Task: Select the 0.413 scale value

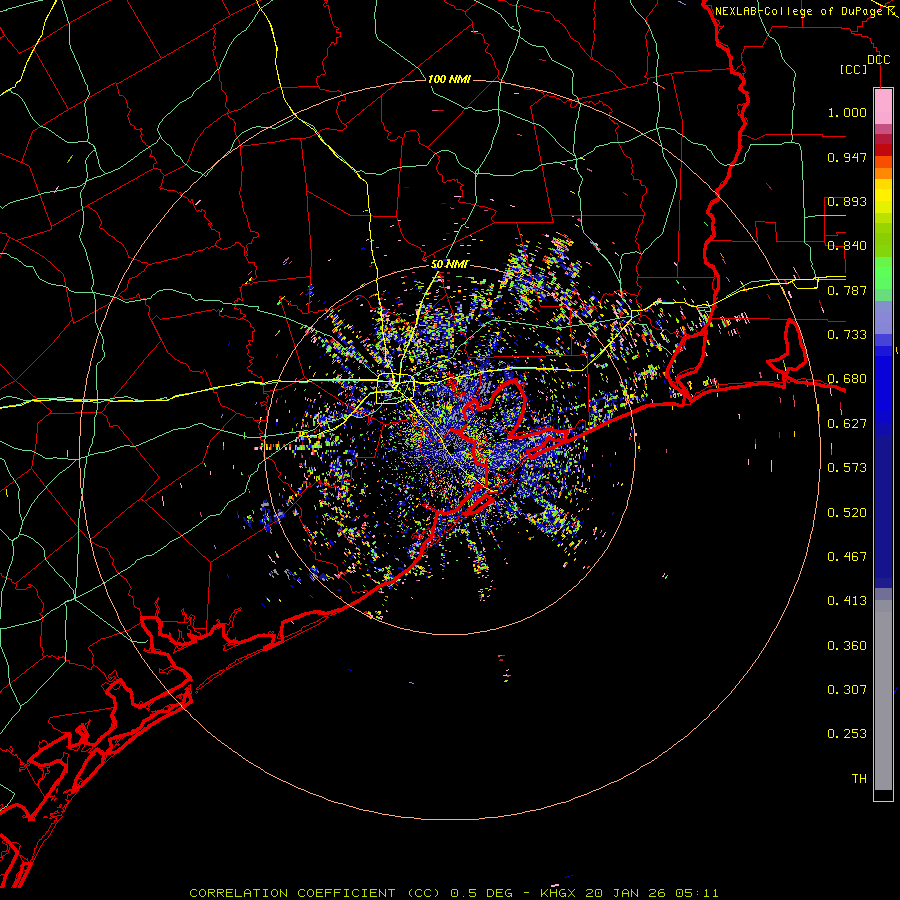Action: click(x=847, y=601)
